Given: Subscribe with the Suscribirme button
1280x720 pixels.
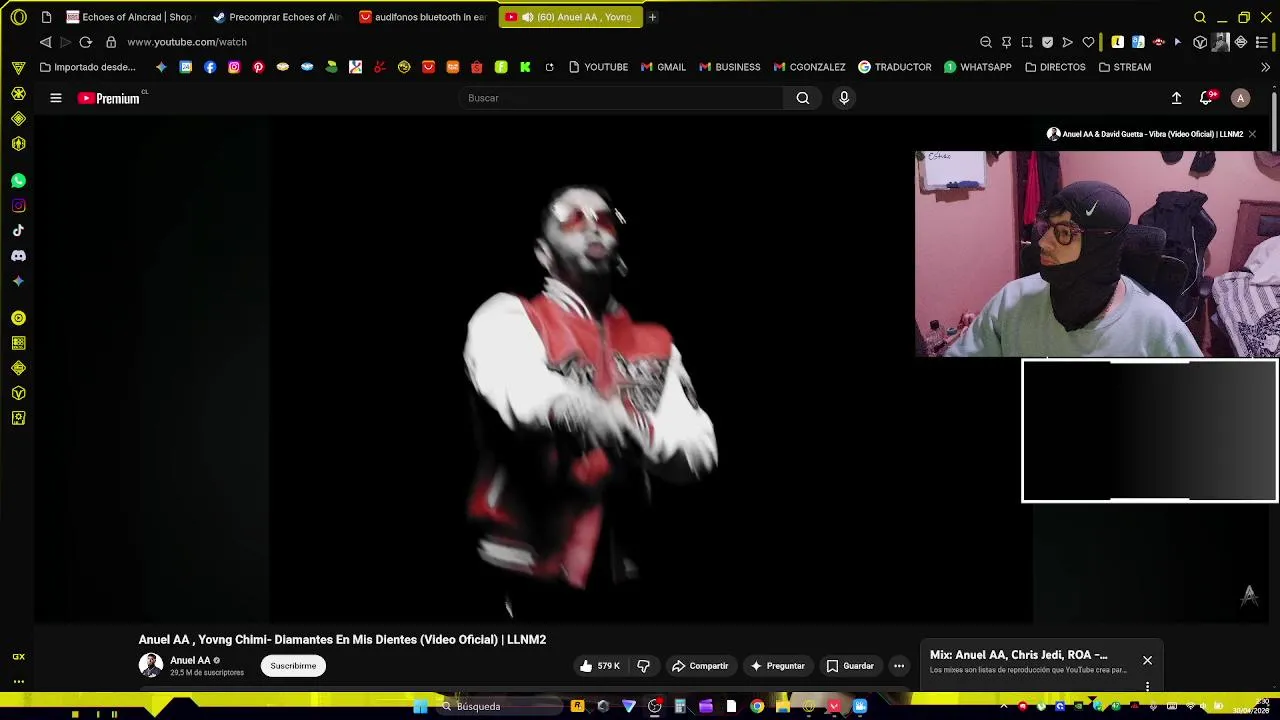Looking at the screenshot, I should pyautogui.click(x=293, y=666).
